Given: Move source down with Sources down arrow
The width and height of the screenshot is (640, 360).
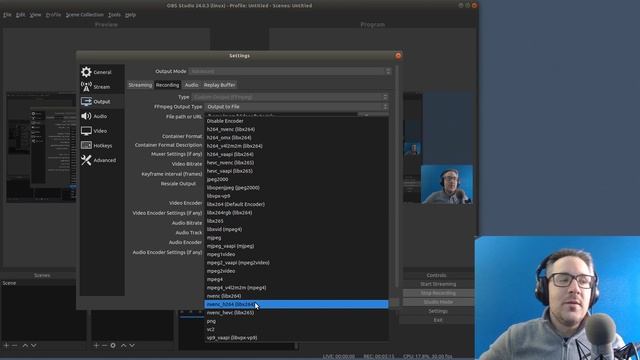Looking at the screenshot, I should [x=132, y=345].
